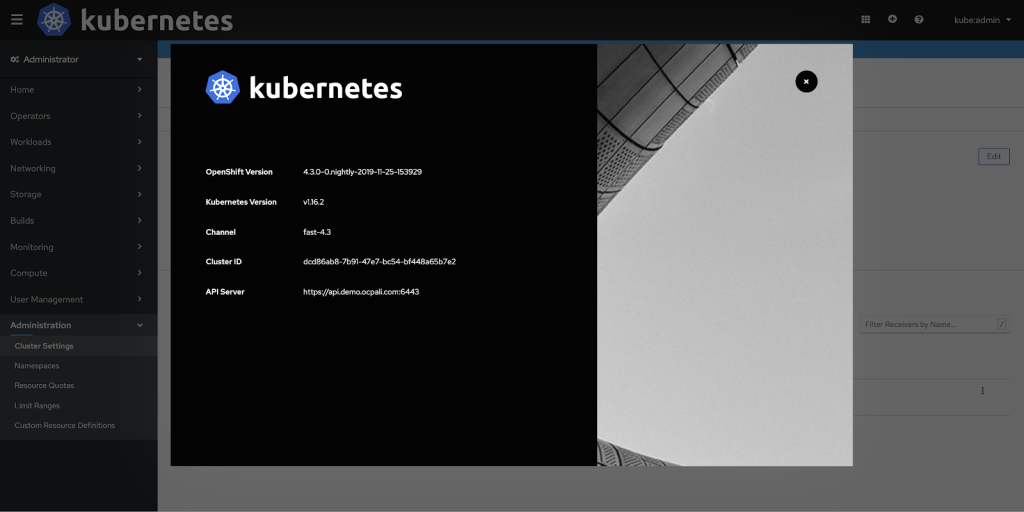Expand the Storage navigation section

pos(78,195)
